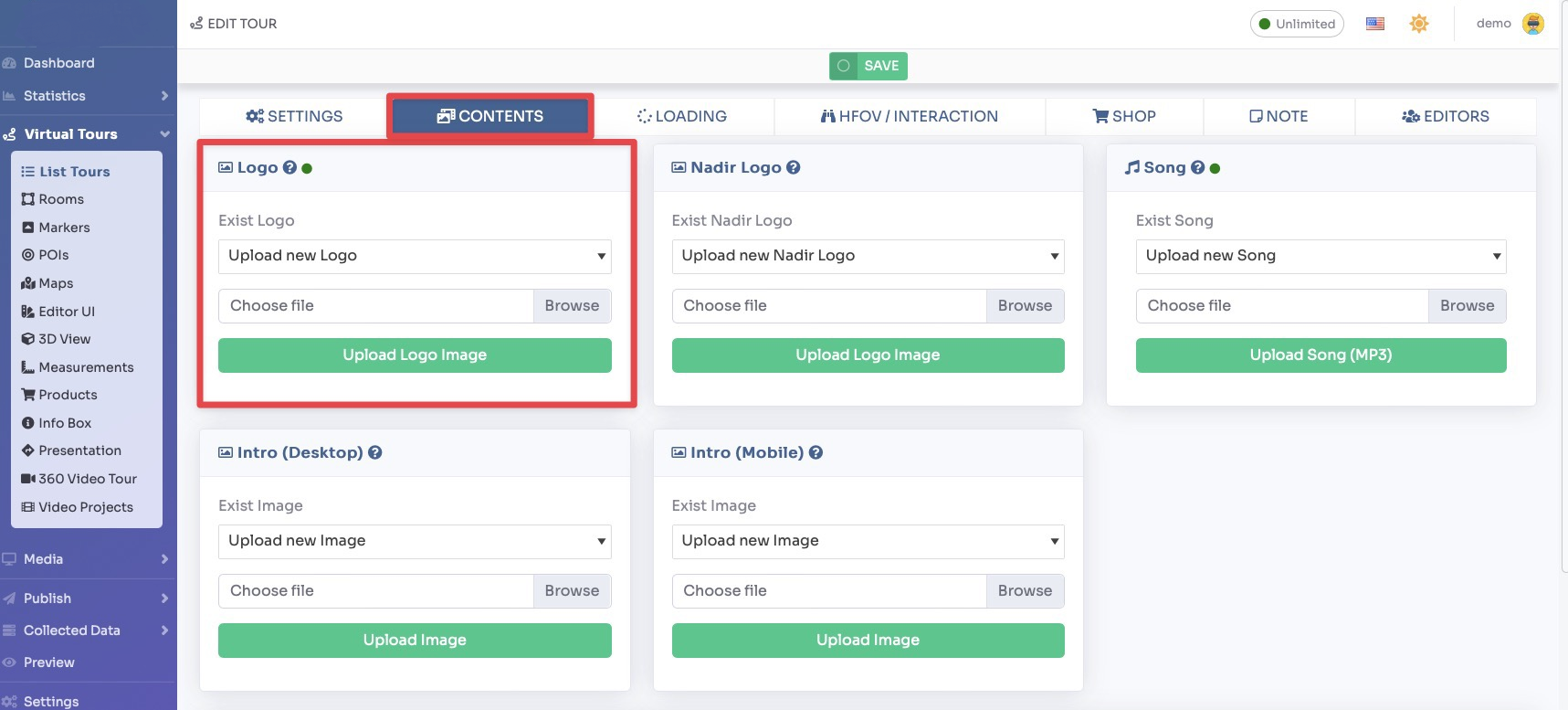
Task: Click the POIs target icon
Action: 28,255
